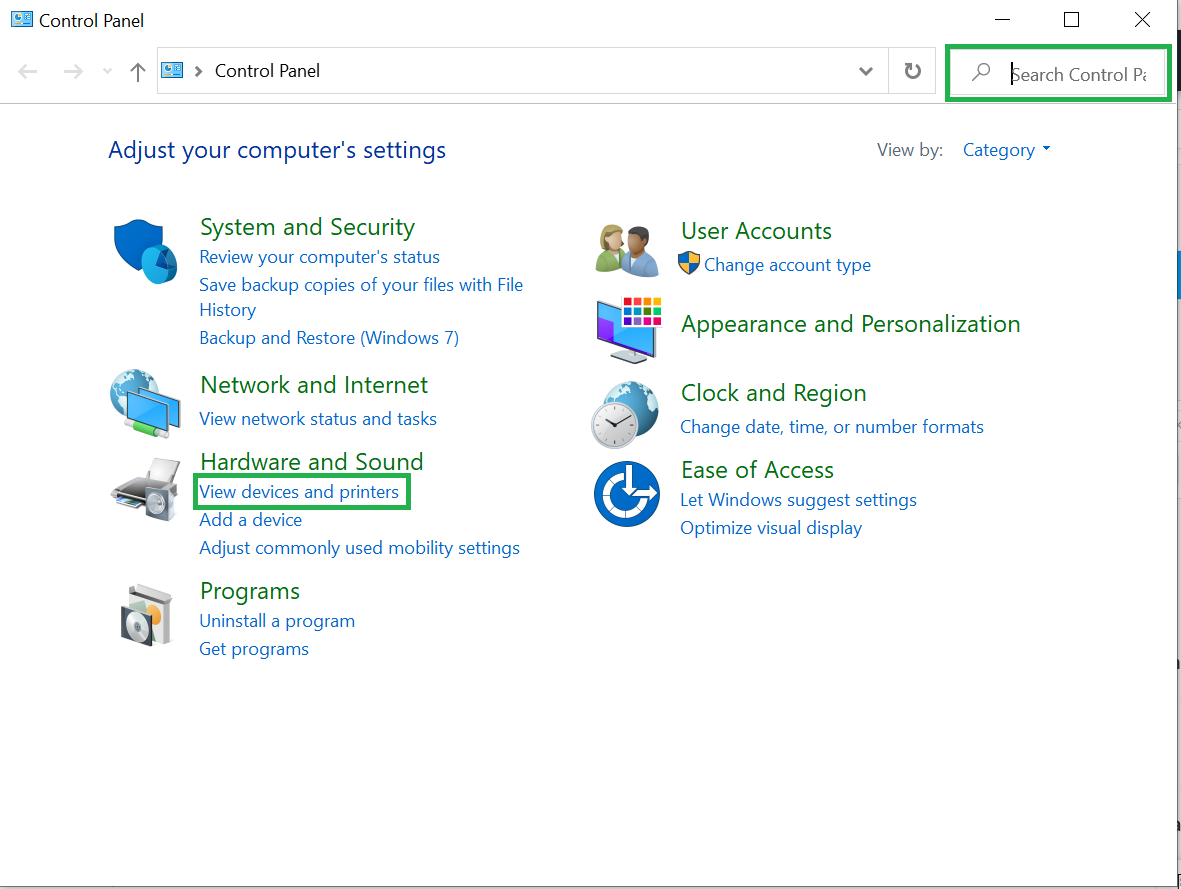
Task: Click the Forward arrow in navigation bar
Action: (73, 72)
